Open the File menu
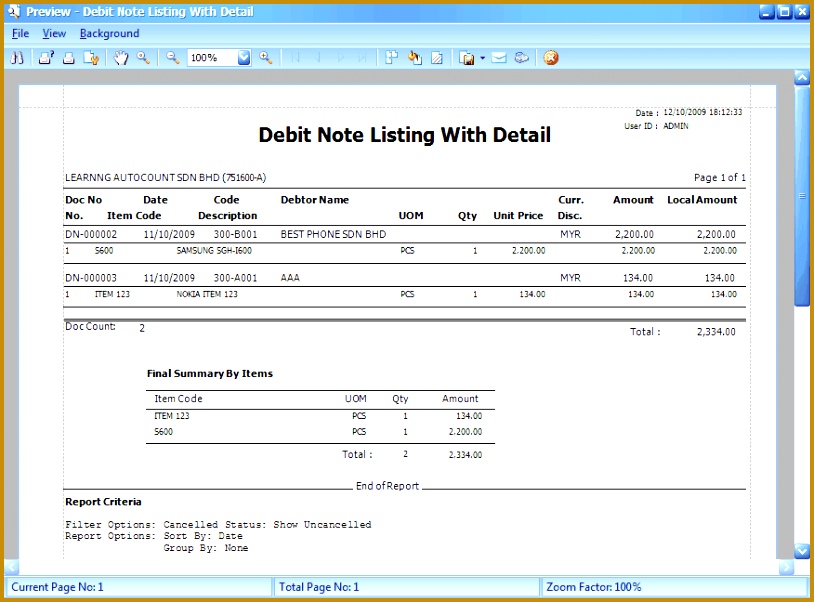 coord(19,33)
